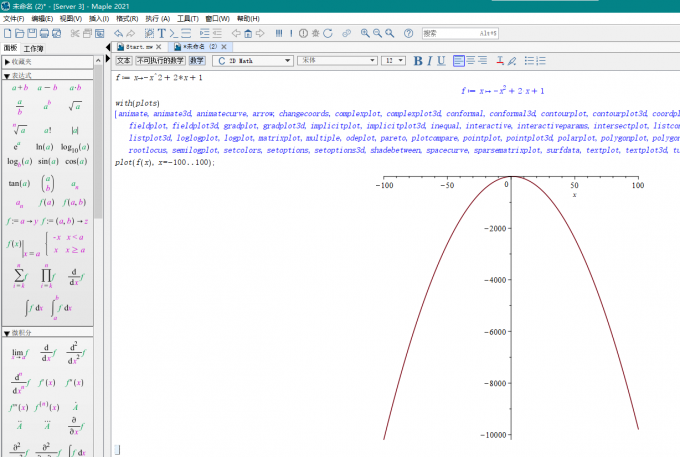The image size is (680, 457).
Task: Center align text
Action: 471,61
